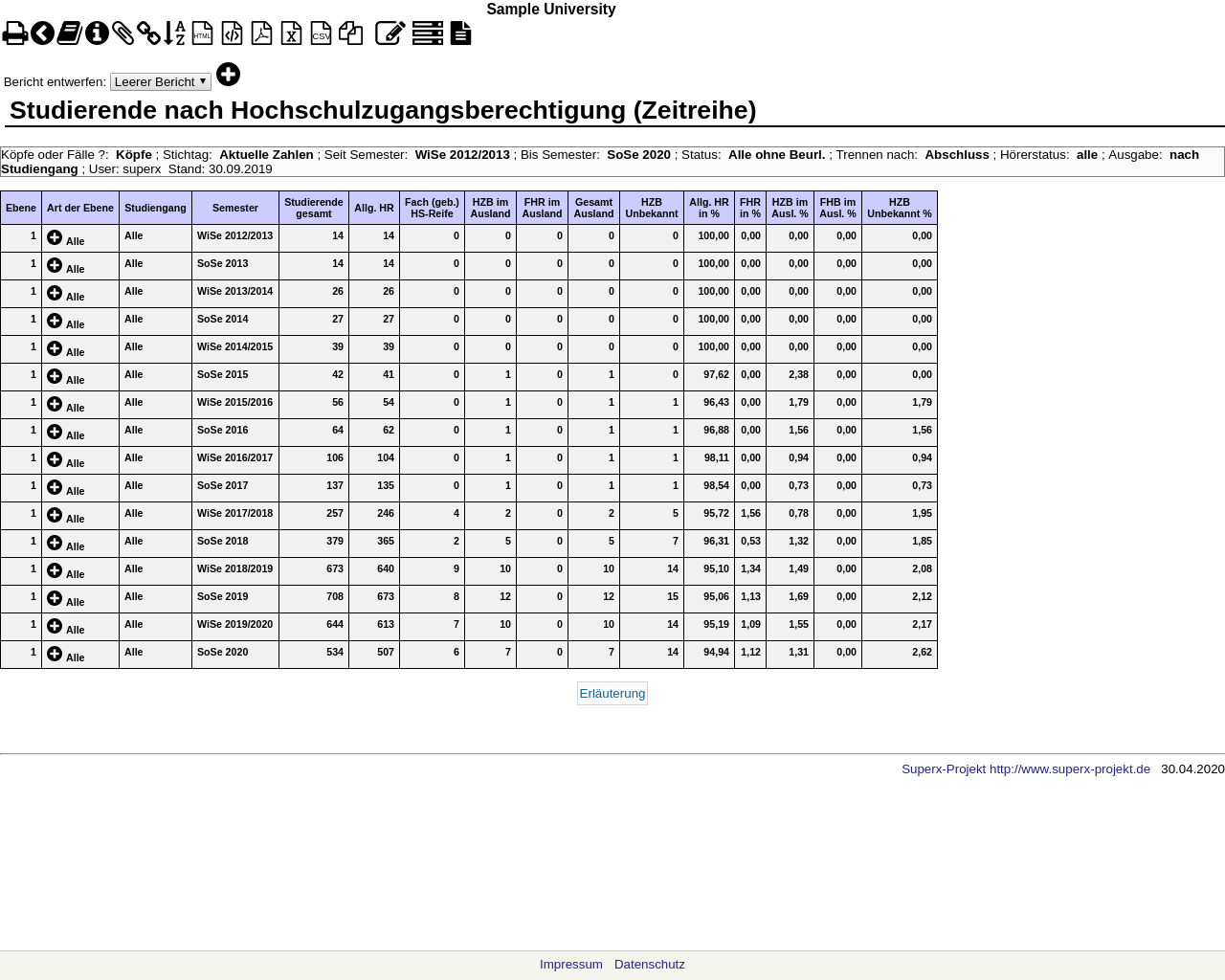The image size is (1225, 980).
Task: Click the HZB im Ausl. % header
Action: 790,208
